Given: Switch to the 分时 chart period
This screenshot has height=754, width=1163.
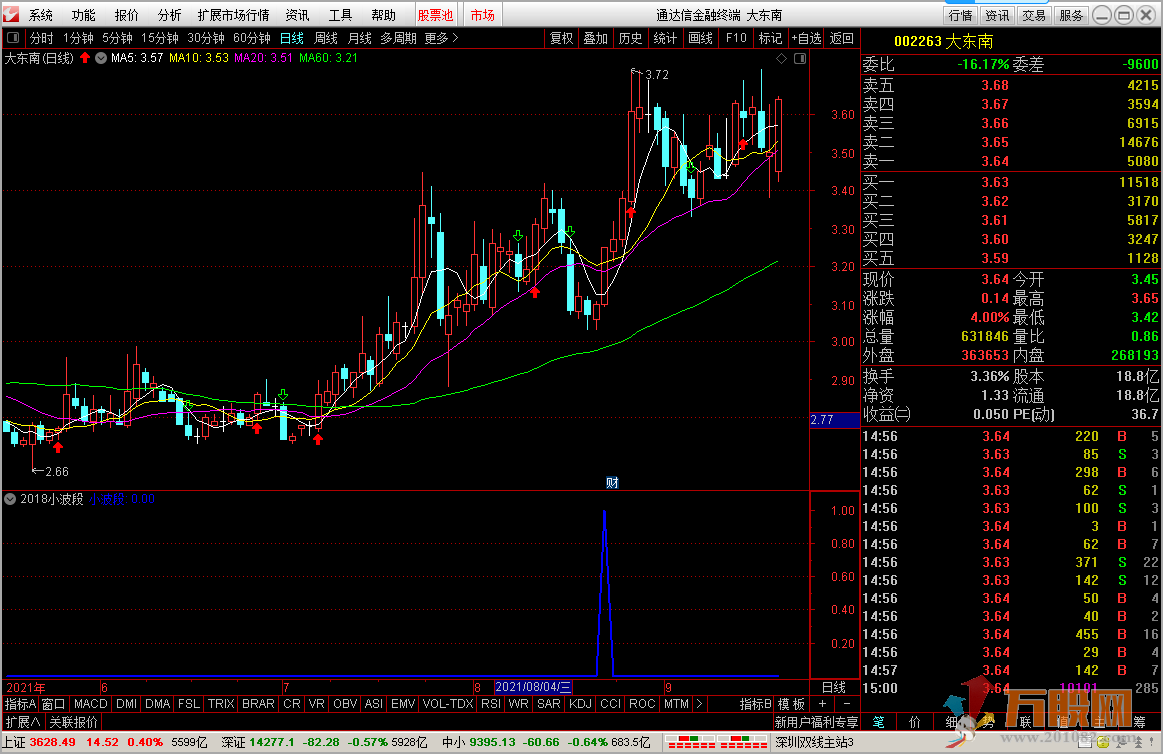Looking at the screenshot, I should tap(42, 38).
